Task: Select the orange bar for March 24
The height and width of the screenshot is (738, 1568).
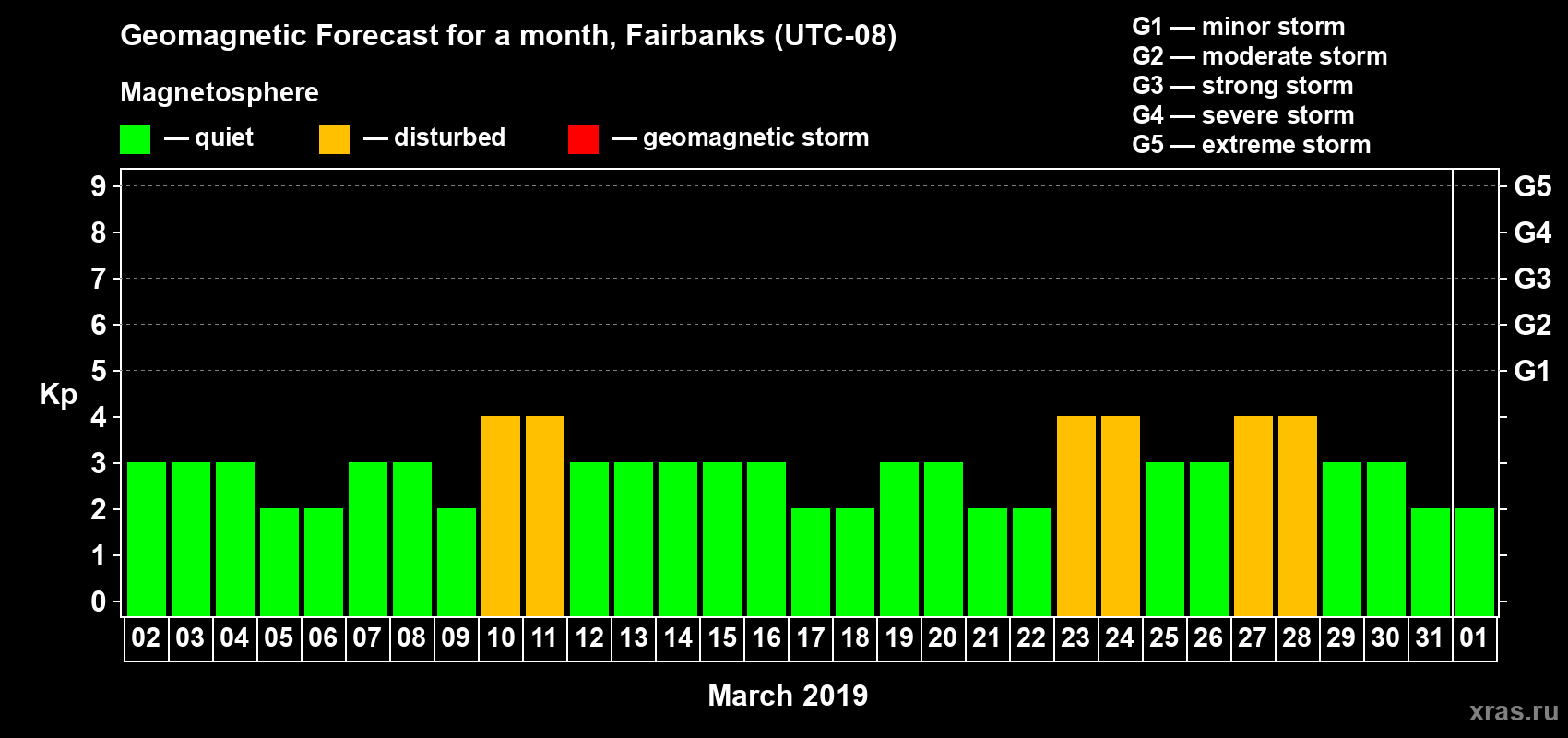Action: pos(1121,516)
